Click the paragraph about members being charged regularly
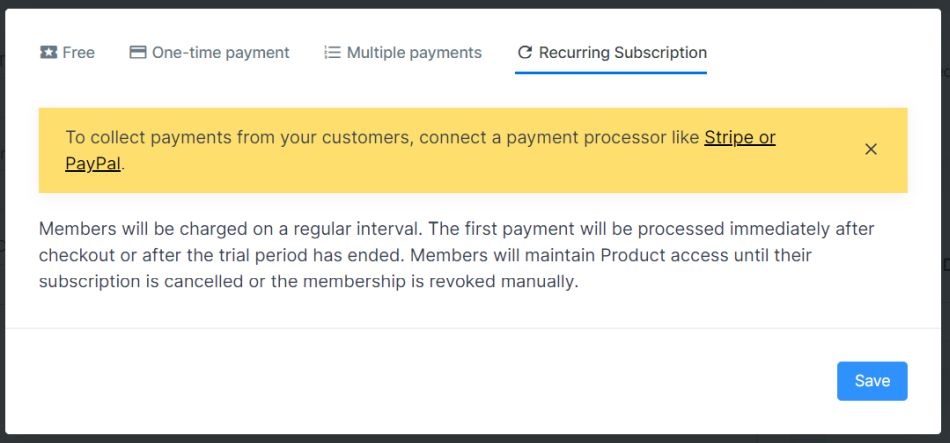This screenshot has height=443, width=950. (456, 255)
